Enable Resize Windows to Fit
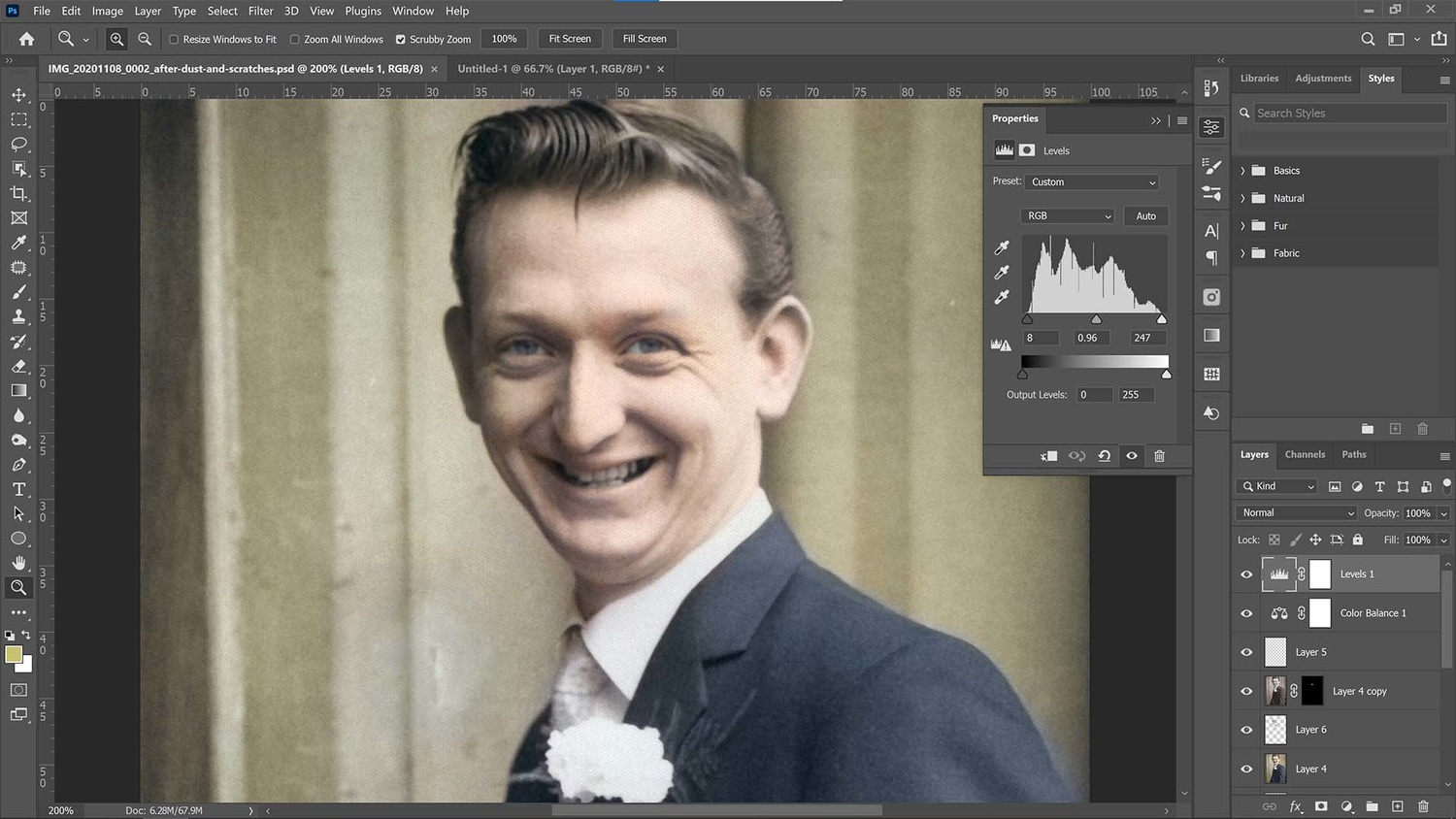 [175, 39]
